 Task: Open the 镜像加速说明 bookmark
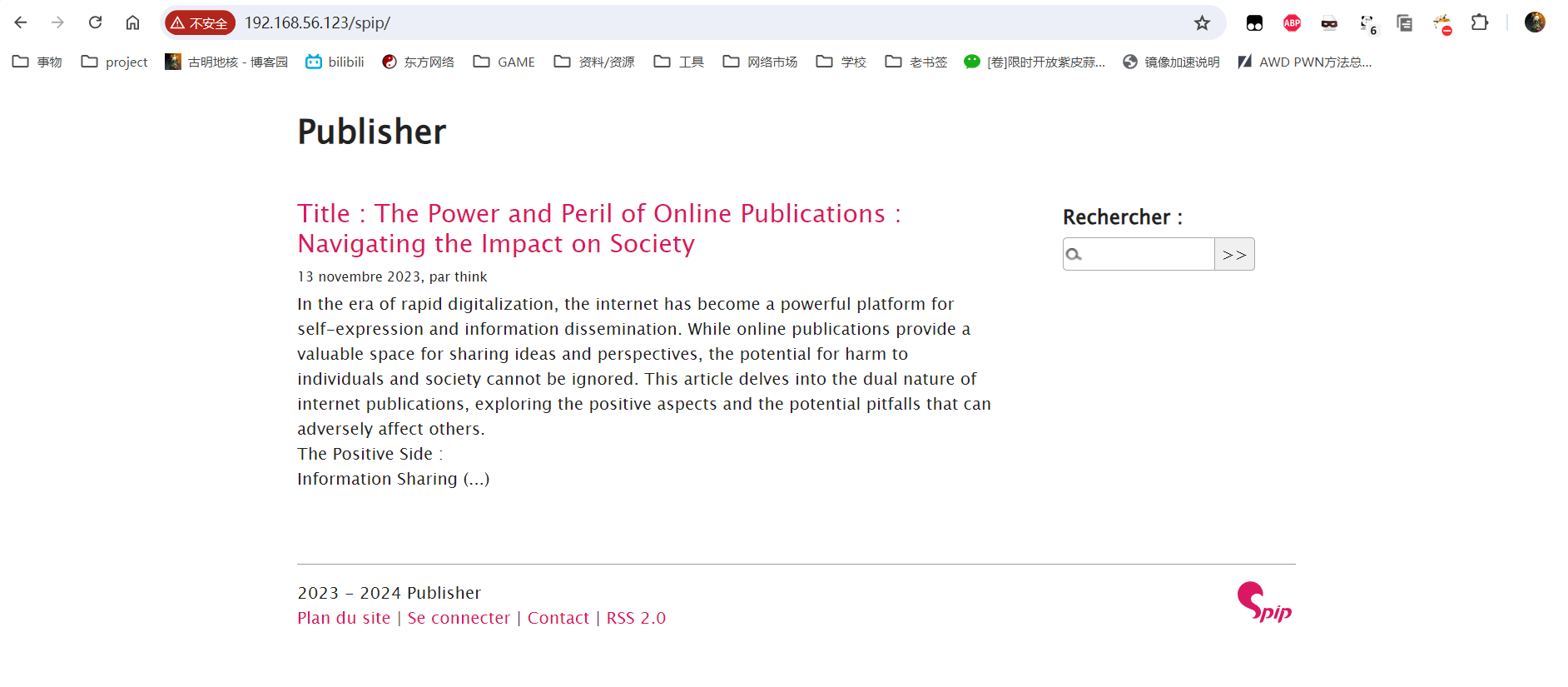[1171, 62]
